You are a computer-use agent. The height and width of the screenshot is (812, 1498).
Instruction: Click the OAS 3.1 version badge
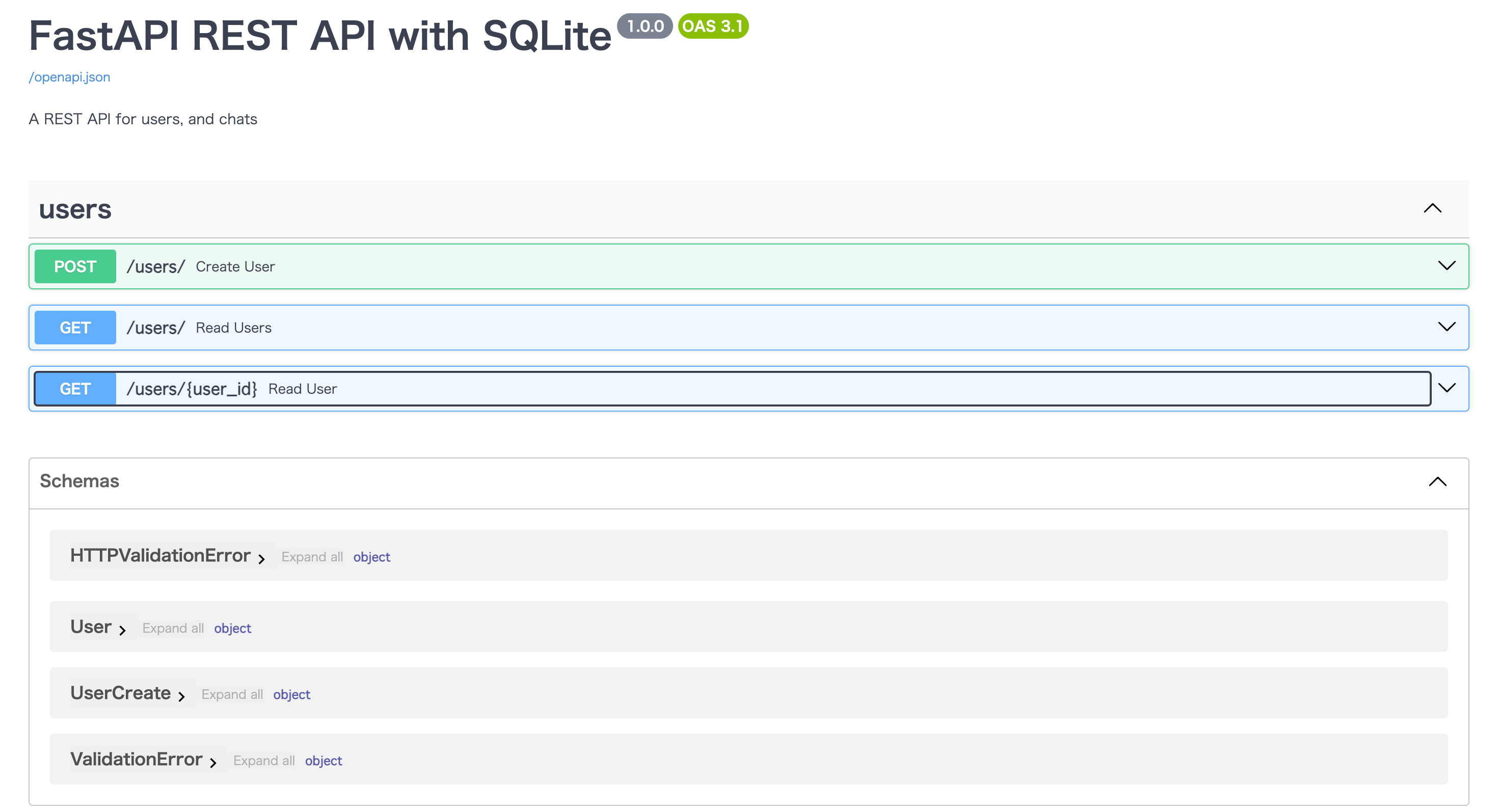[713, 26]
